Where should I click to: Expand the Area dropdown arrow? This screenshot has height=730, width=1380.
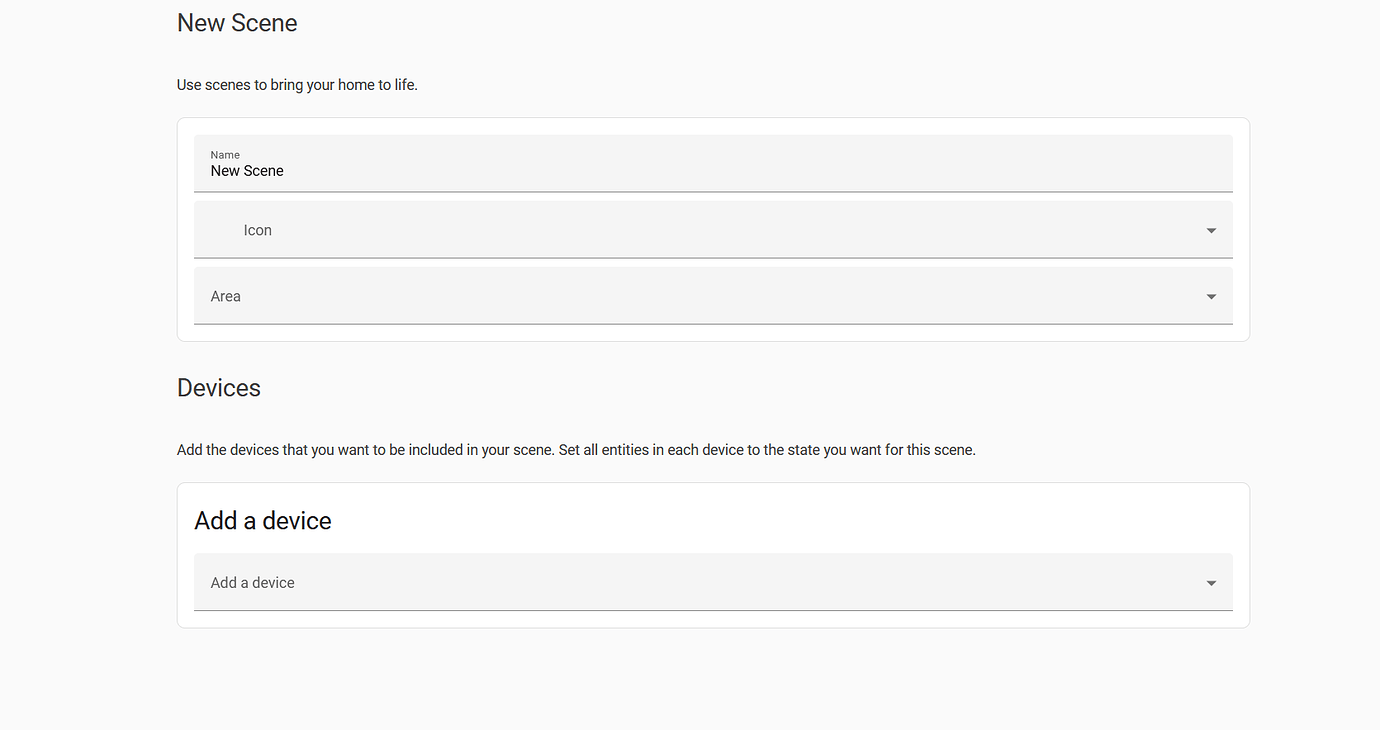coord(1211,297)
